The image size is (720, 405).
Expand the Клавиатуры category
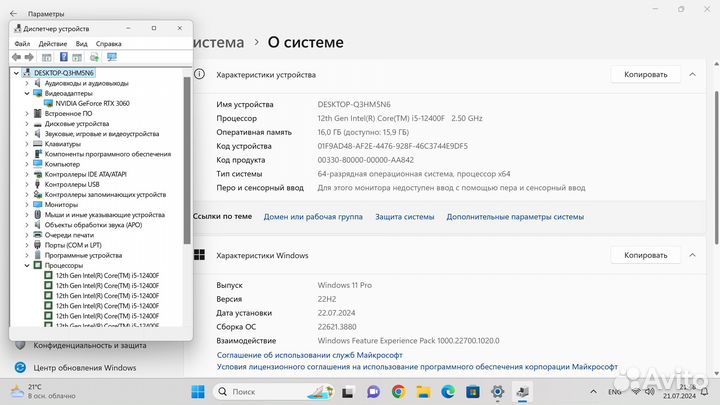[27, 144]
